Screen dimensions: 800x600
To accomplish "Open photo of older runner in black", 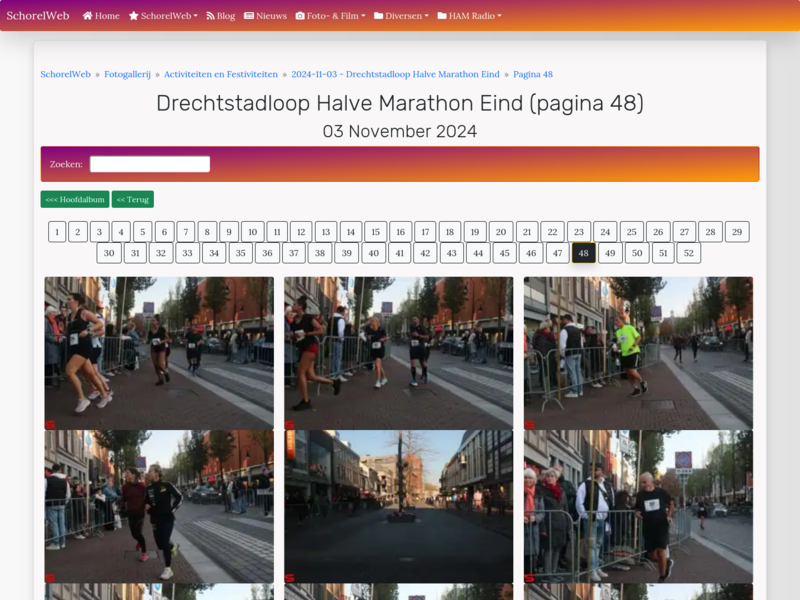I will pos(638,506).
